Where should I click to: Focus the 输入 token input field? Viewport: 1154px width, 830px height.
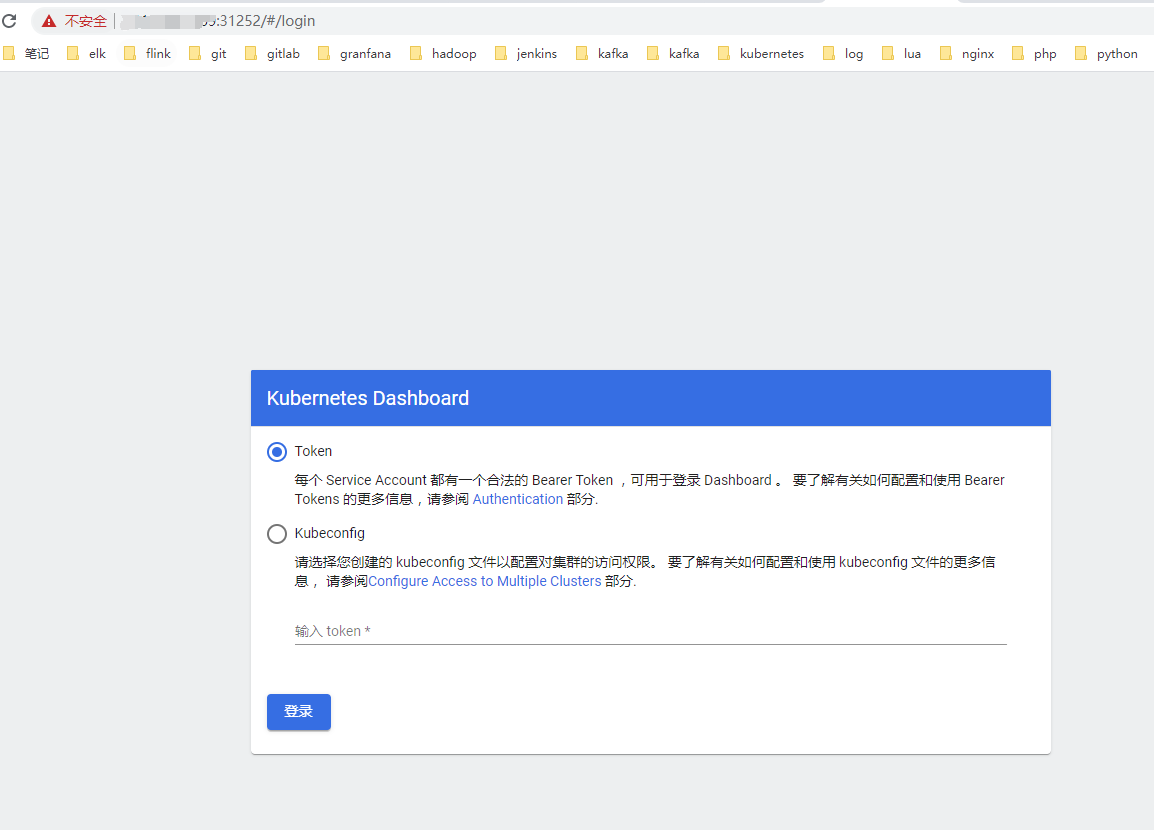[651, 631]
